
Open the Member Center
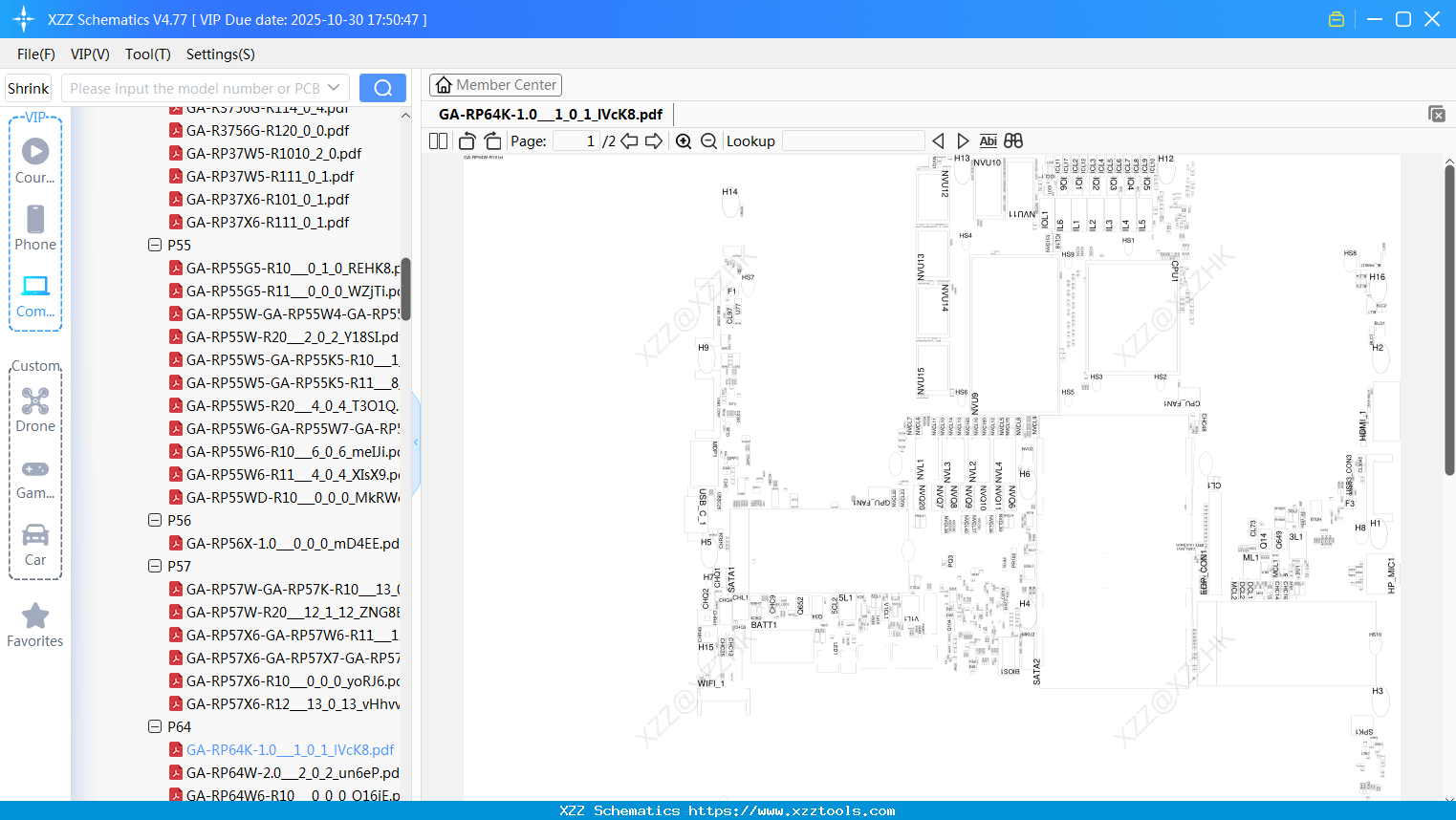[495, 85]
